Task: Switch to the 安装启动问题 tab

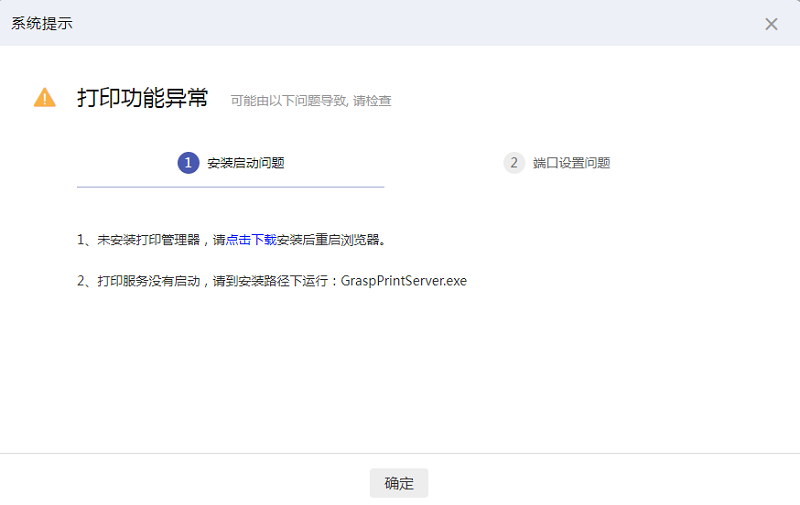Action: pos(231,163)
